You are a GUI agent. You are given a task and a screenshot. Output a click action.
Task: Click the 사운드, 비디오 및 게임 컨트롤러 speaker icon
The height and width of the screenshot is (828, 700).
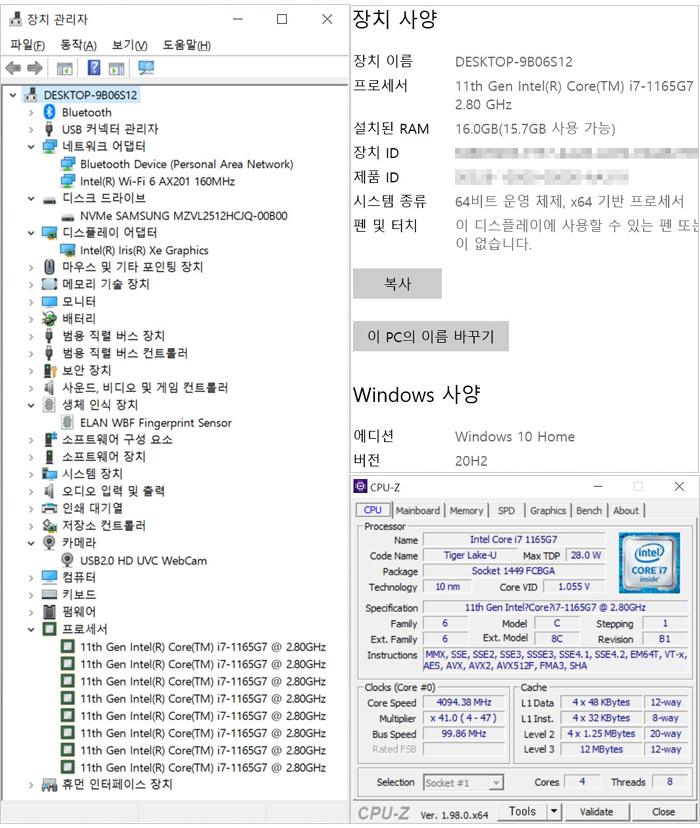pyautogui.click(x=49, y=388)
